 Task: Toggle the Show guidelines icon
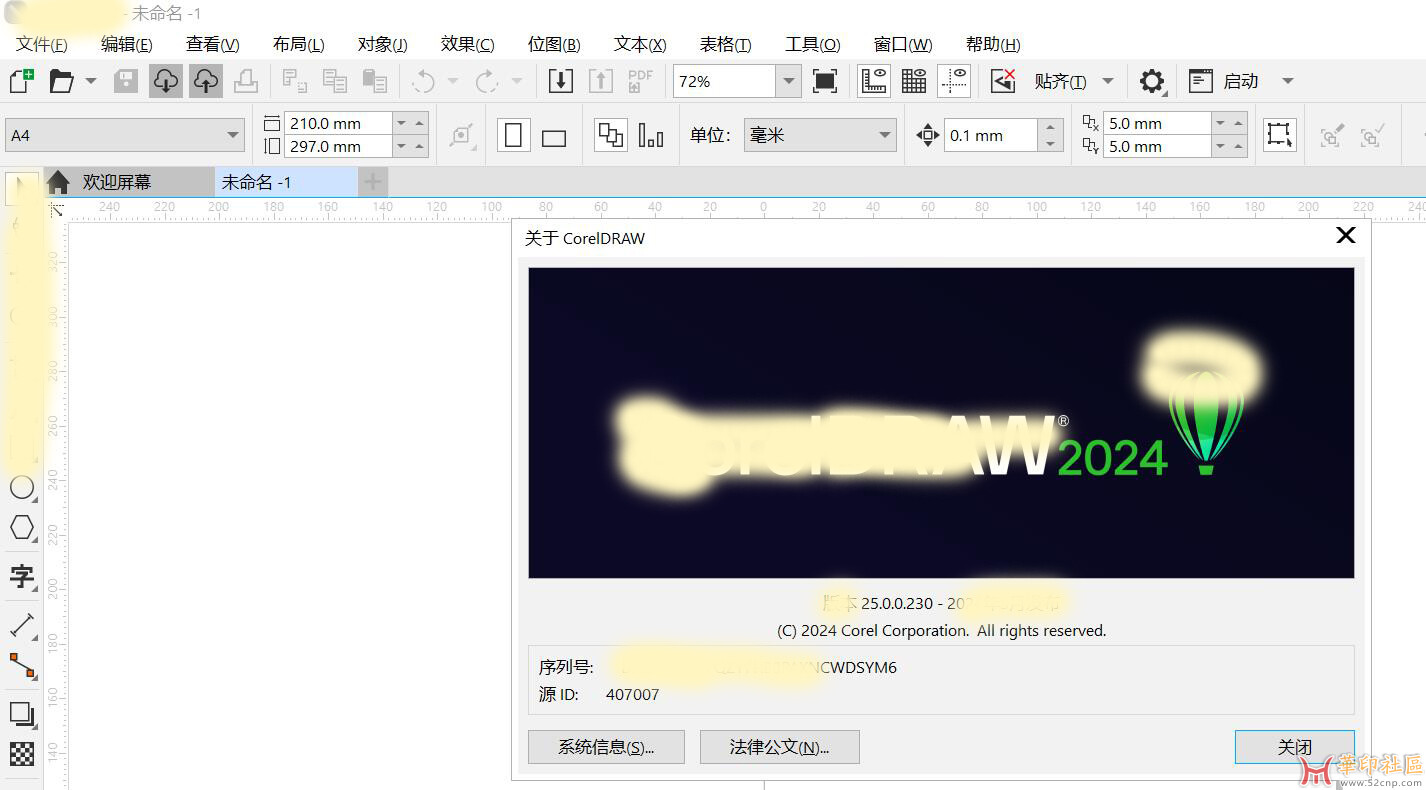pos(954,81)
